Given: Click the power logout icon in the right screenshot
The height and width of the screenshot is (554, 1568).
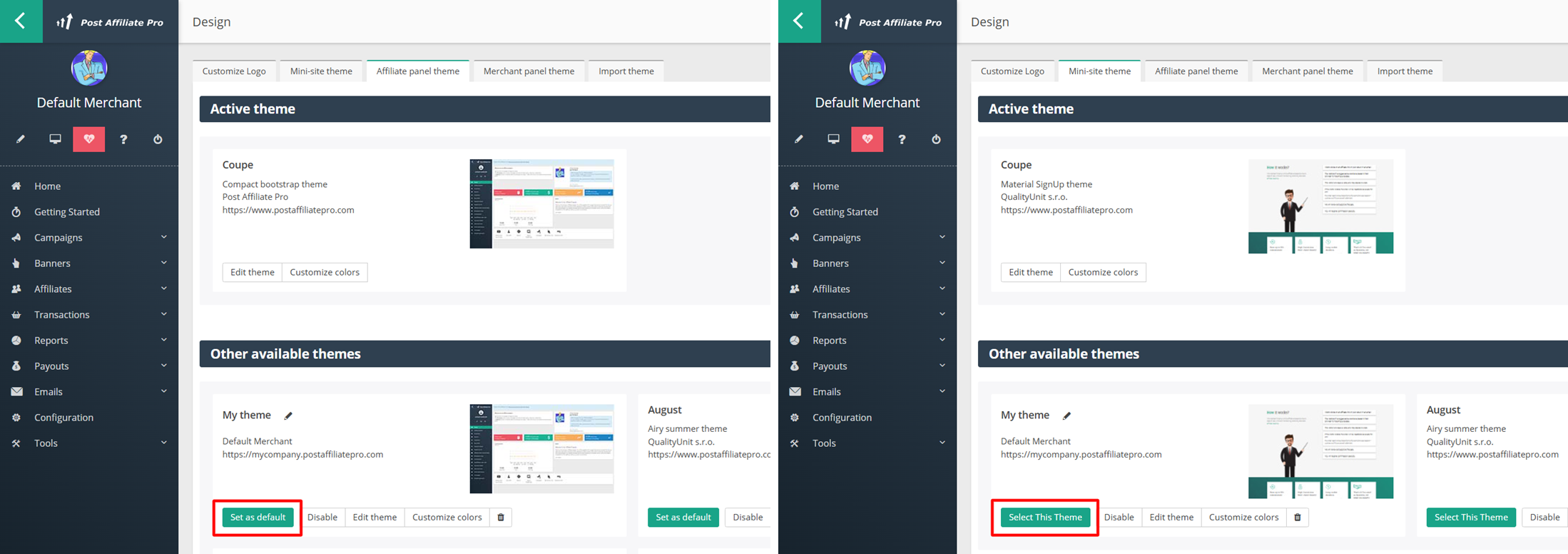Looking at the screenshot, I should [936, 139].
